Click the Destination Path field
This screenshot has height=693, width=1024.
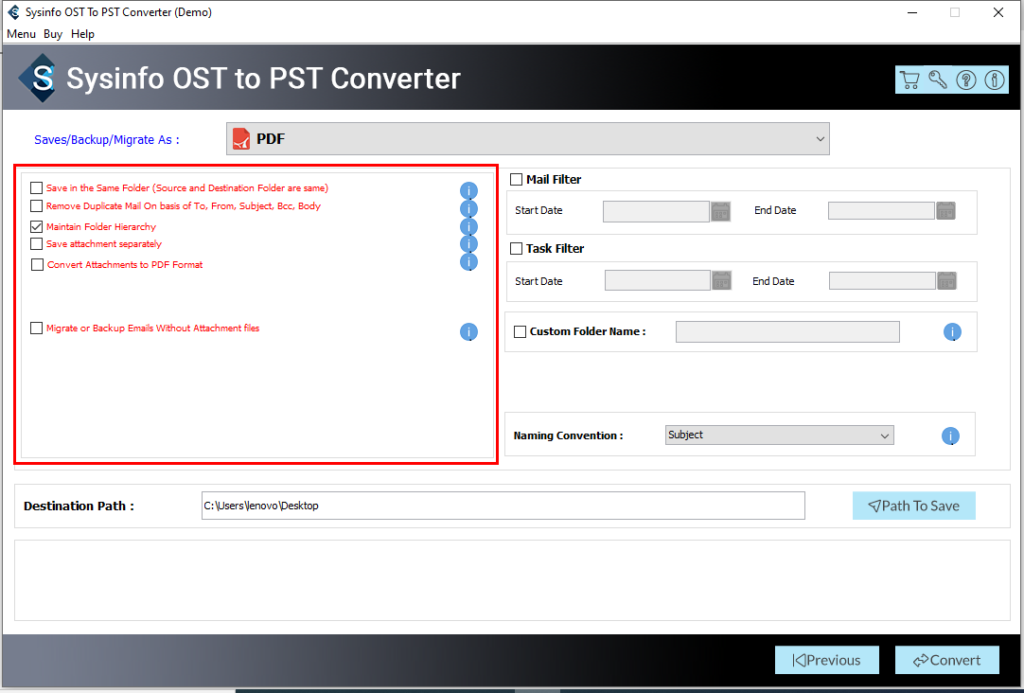click(x=503, y=506)
